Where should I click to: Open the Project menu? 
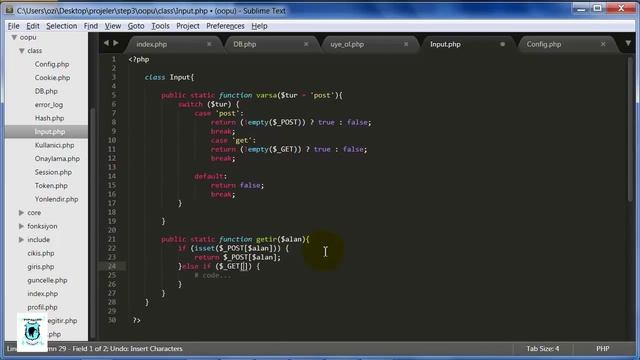(x=188, y=26)
